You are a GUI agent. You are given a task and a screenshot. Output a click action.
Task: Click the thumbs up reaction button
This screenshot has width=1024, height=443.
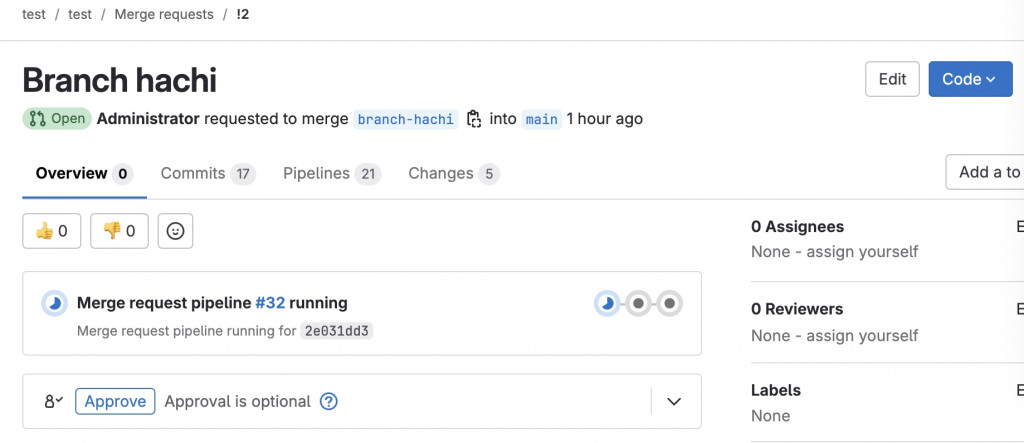tap(51, 231)
